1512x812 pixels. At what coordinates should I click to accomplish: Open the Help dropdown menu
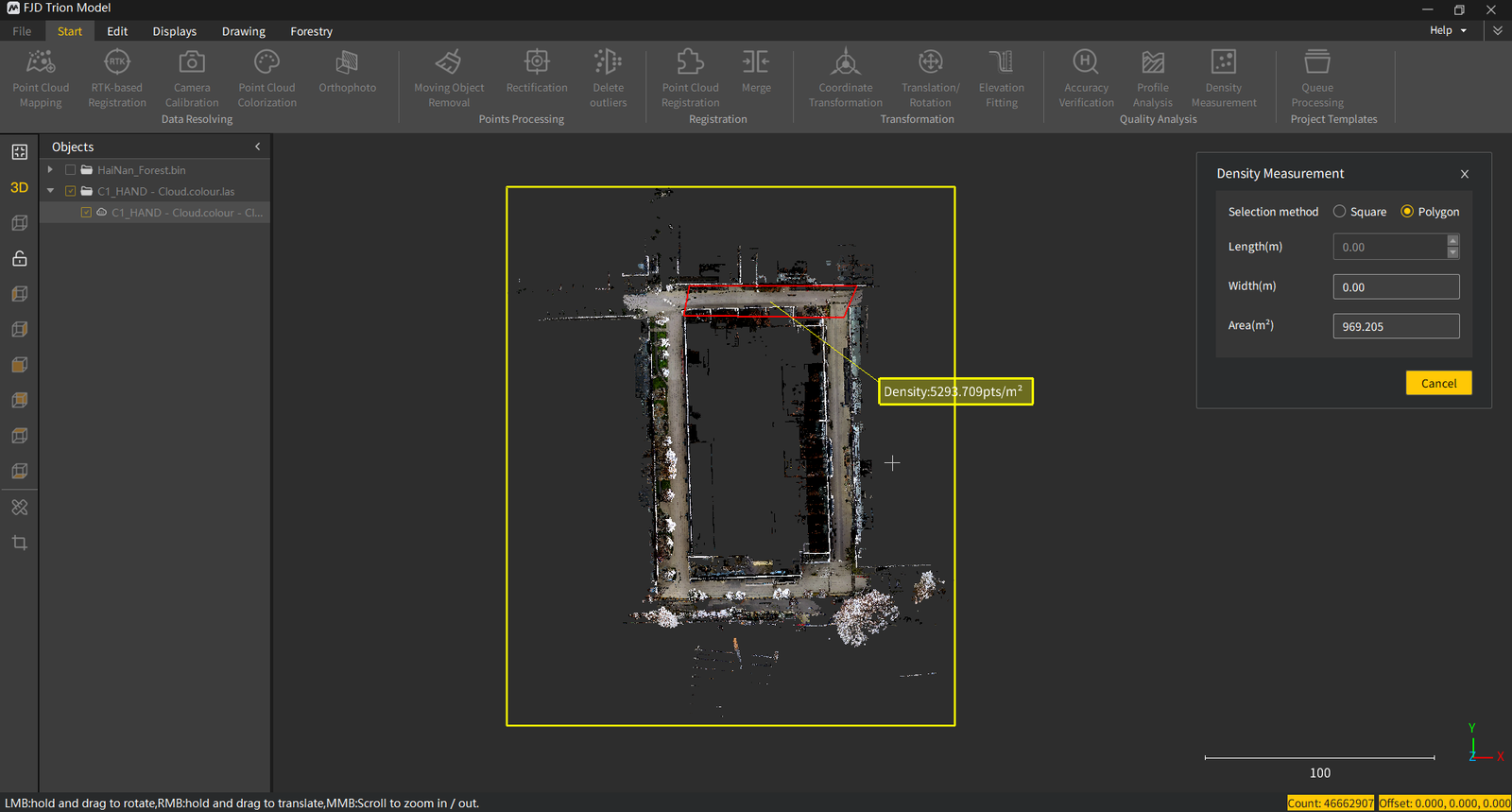[1448, 30]
